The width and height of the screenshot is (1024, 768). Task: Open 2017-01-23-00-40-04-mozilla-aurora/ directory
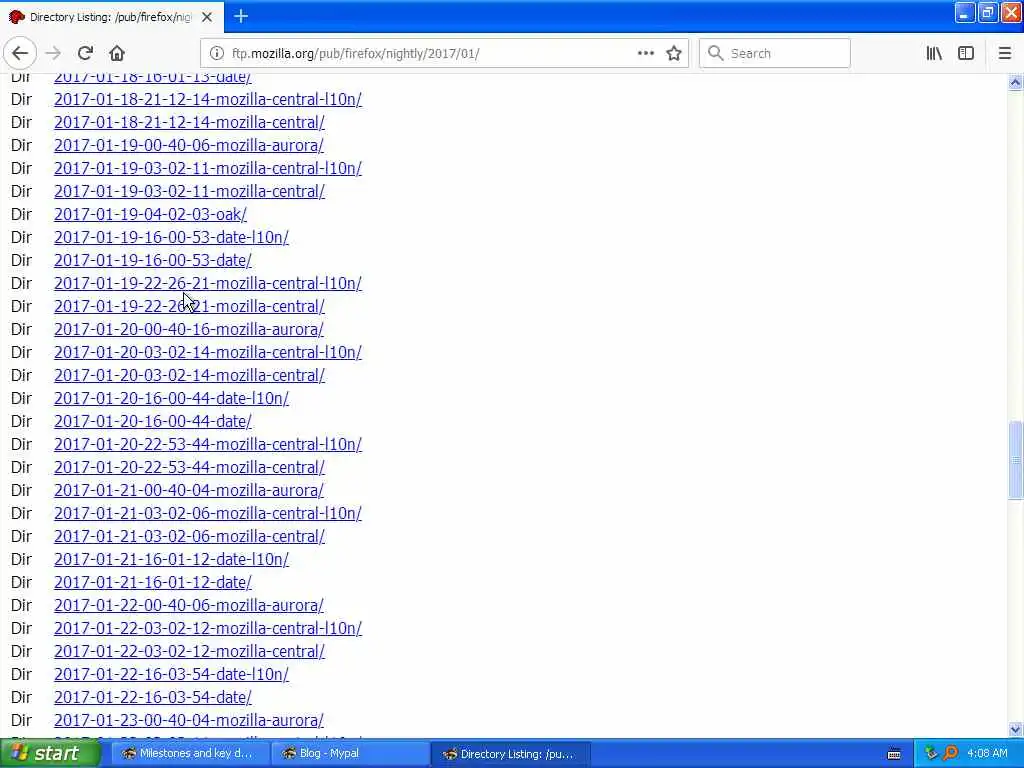click(x=189, y=720)
